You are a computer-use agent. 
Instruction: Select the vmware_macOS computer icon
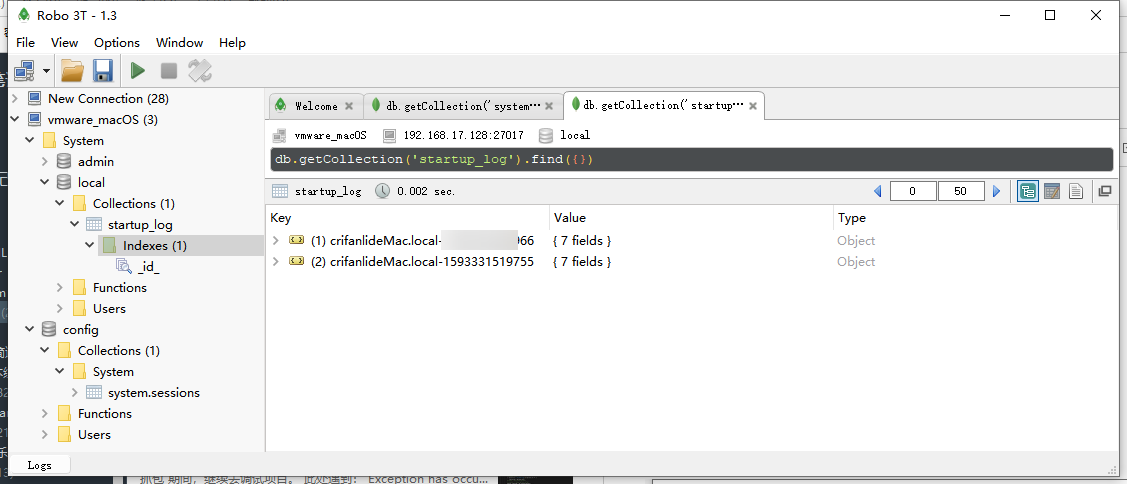tap(34, 119)
